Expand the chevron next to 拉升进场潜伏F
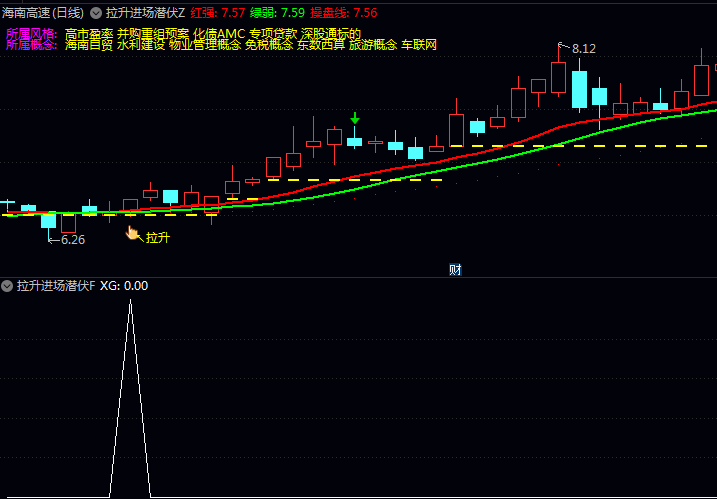Image resolution: width=717 pixels, height=499 pixels. 7,286
